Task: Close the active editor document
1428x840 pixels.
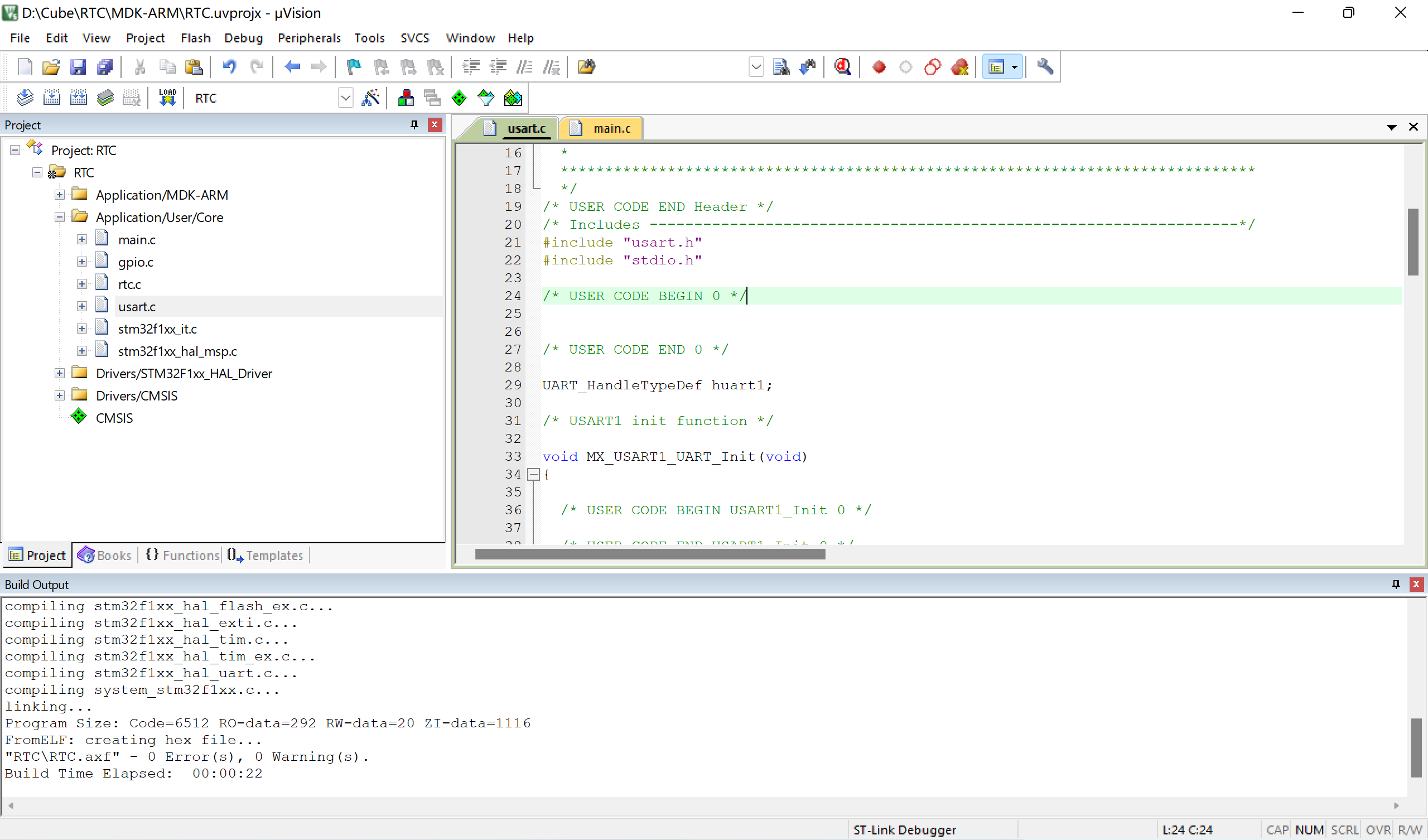Action: 1413,127
